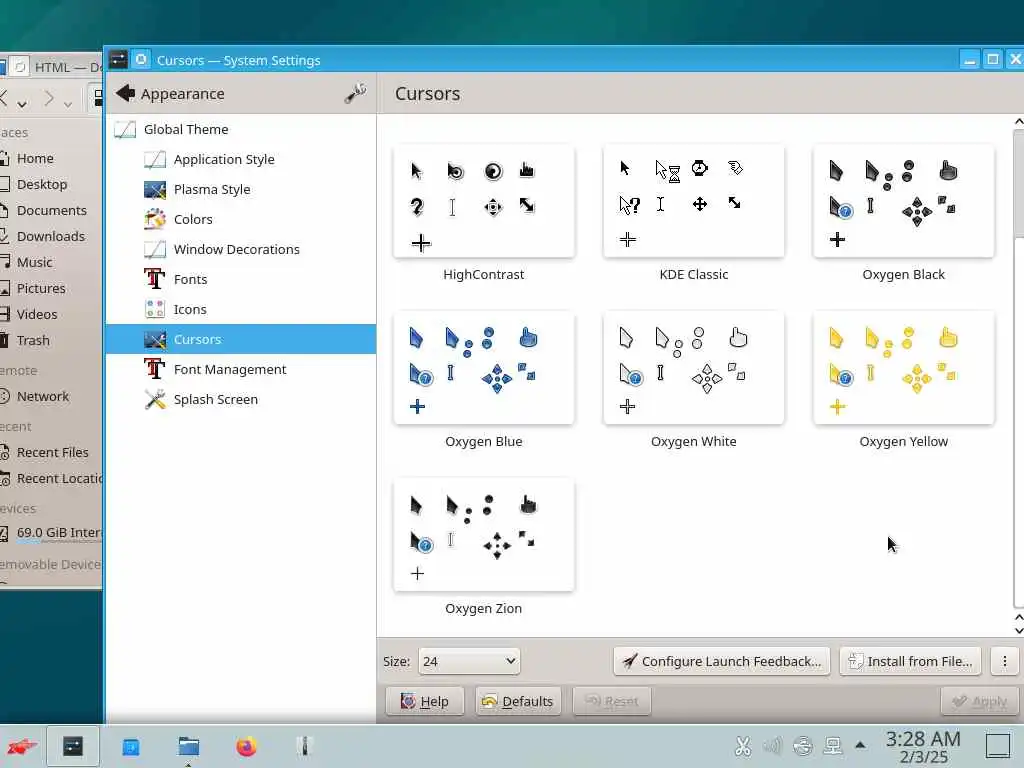Expand hidden system tray icons arrow

point(861,745)
